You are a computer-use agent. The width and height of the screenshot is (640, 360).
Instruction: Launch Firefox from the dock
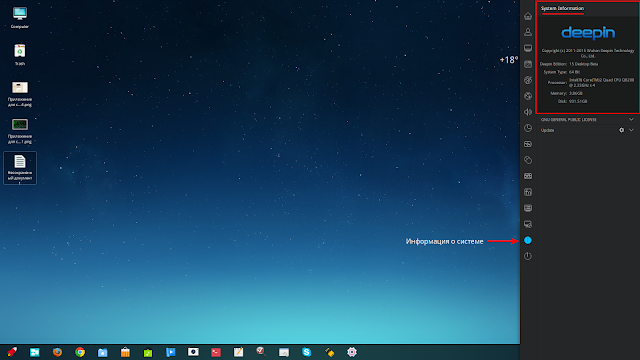57,352
